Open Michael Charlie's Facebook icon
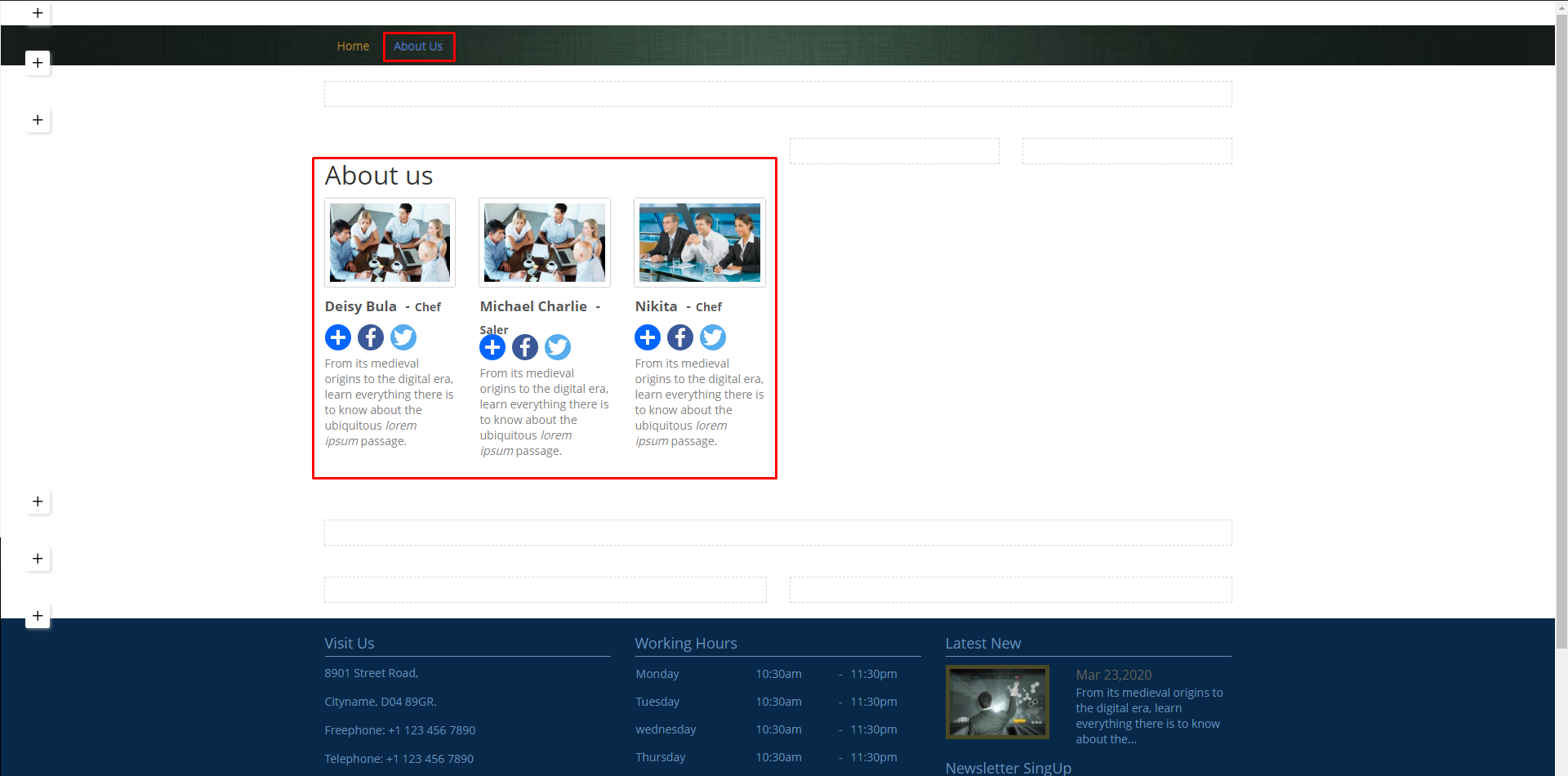 525,347
